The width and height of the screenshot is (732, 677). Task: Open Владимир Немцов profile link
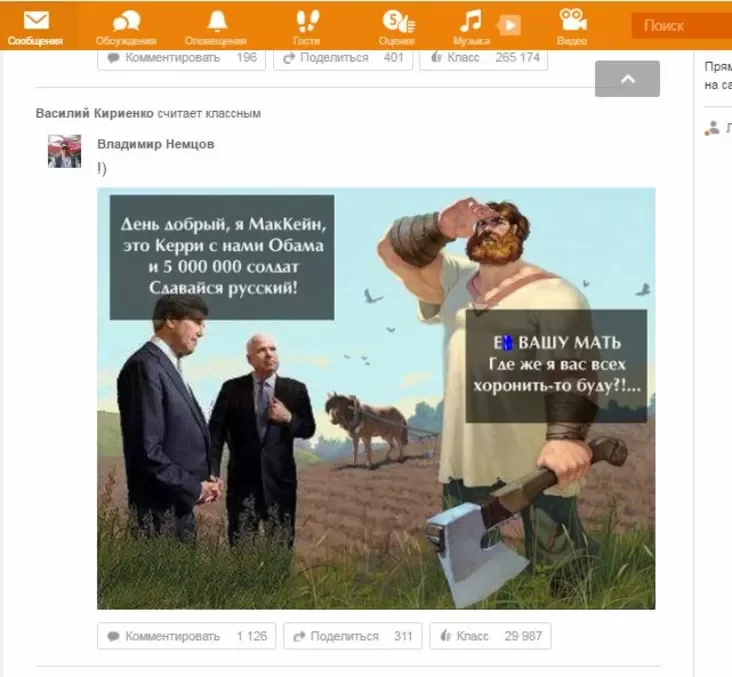click(x=155, y=144)
